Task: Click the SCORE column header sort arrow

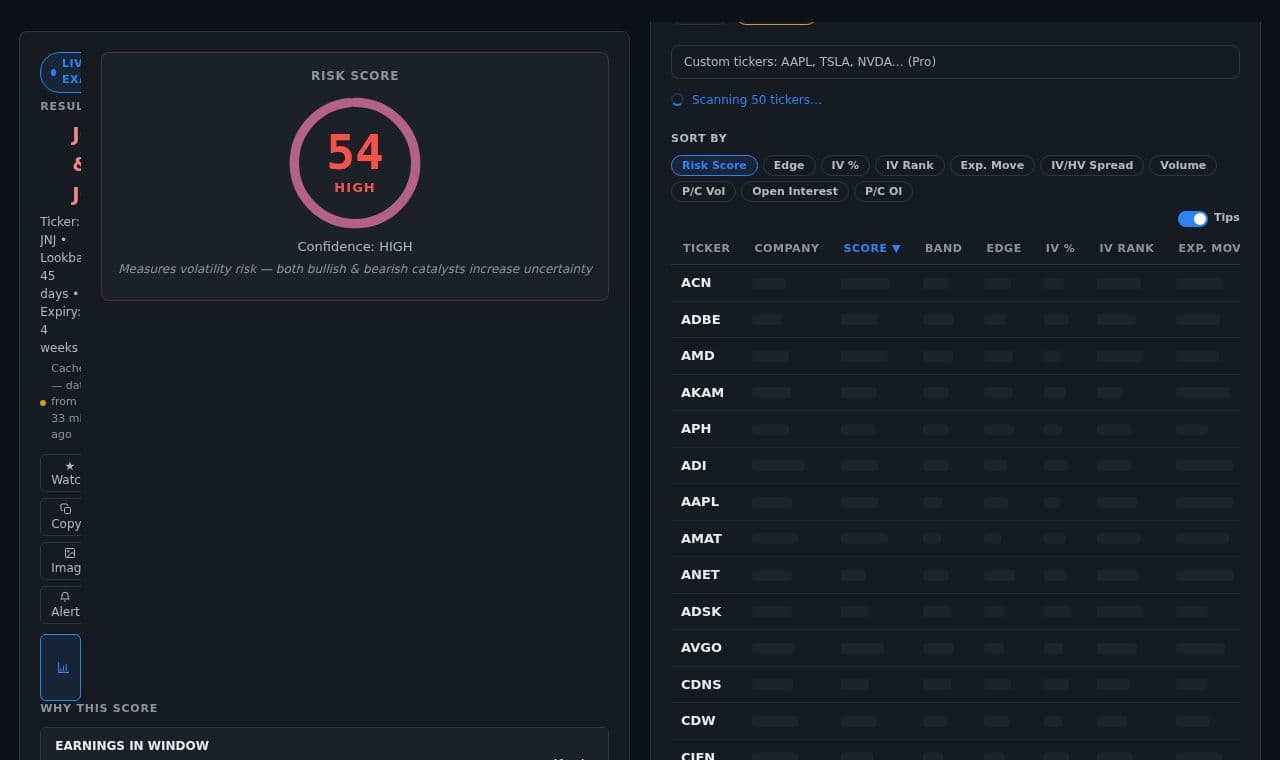Action: coord(896,248)
